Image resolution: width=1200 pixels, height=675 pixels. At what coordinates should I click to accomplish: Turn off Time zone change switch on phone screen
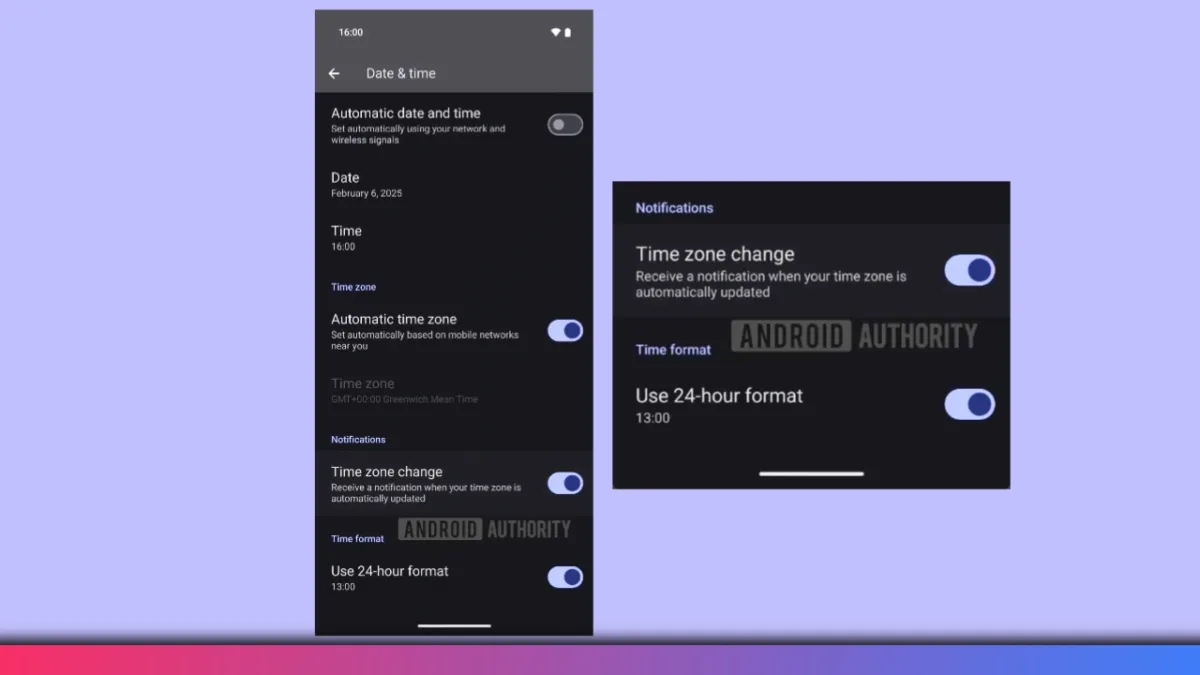565,484
